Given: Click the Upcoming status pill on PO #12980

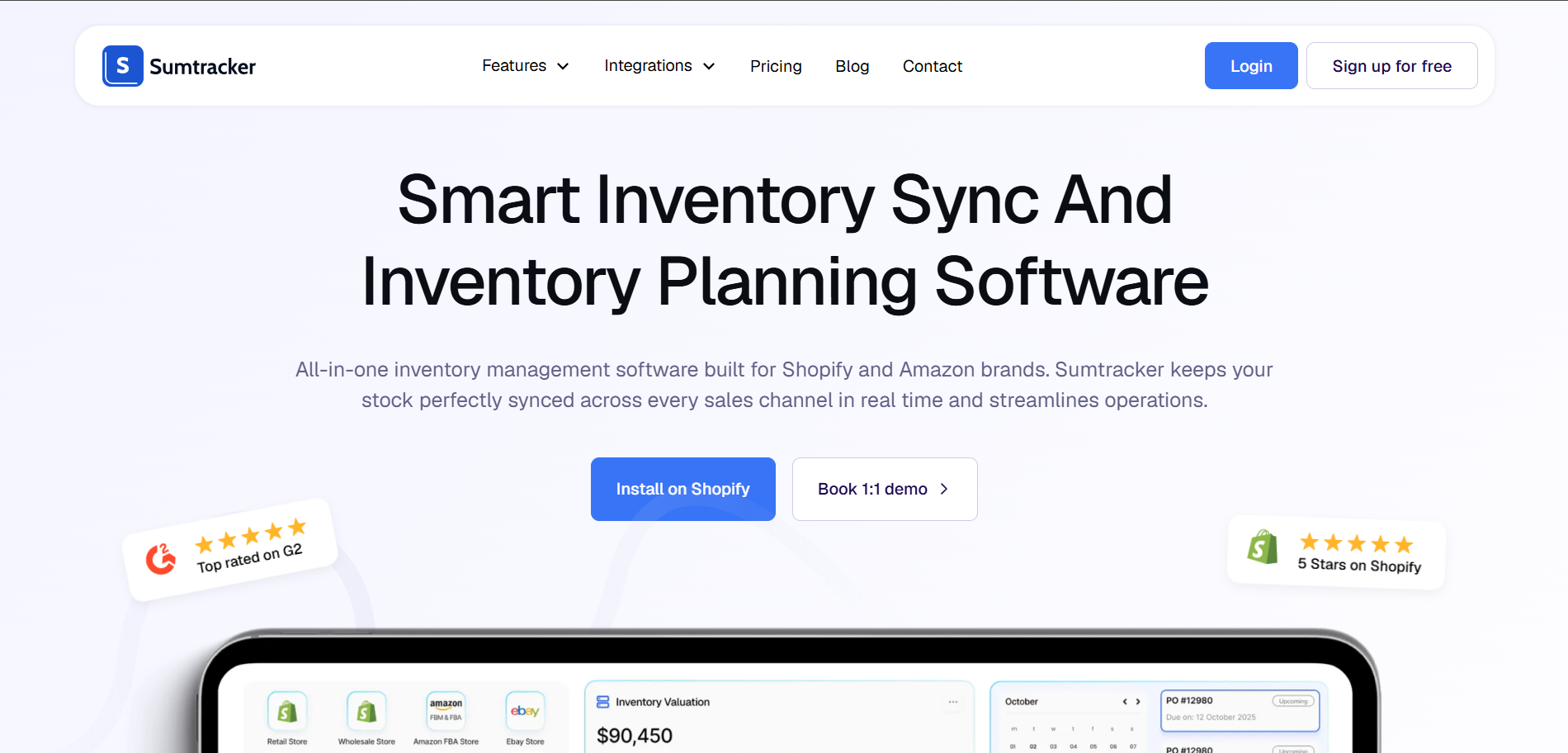Looking at the screenshot, I should point(1293,700).
